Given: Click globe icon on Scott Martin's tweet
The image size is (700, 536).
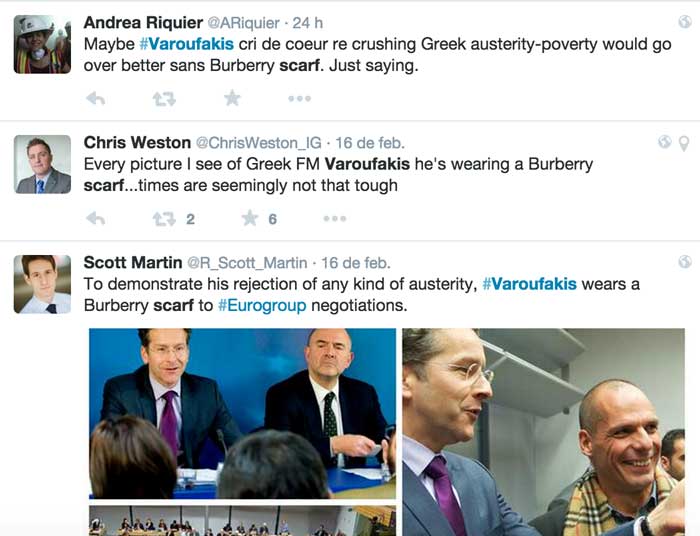Looking at the screenshot, I should [684, 262].
